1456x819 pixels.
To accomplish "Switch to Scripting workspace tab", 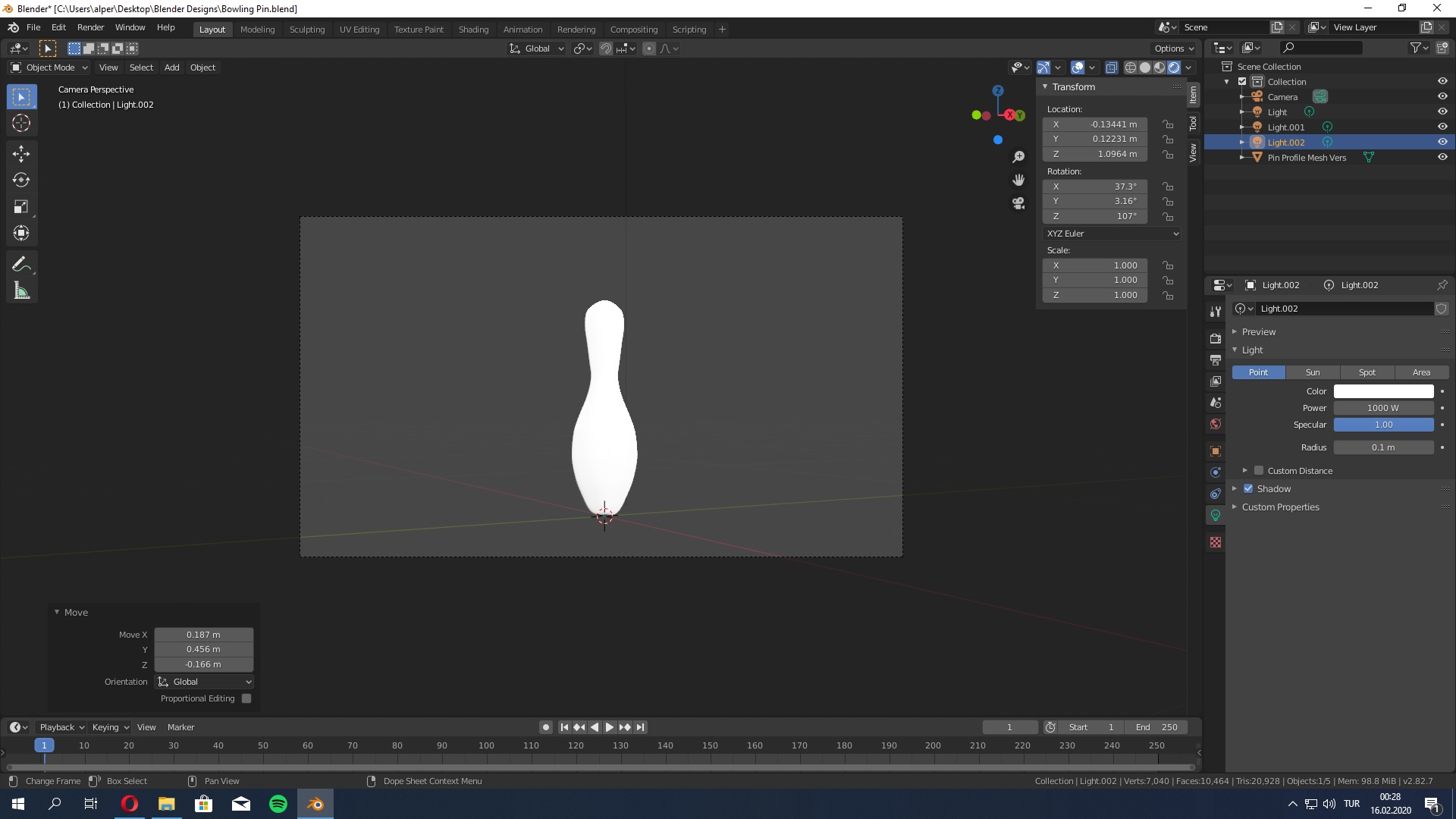I will click(689, 30).
